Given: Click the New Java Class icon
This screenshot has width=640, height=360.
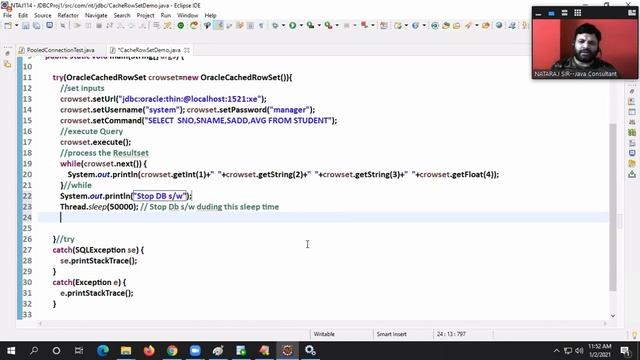Looking at the screenshot, I should click(x=398, y=26).
